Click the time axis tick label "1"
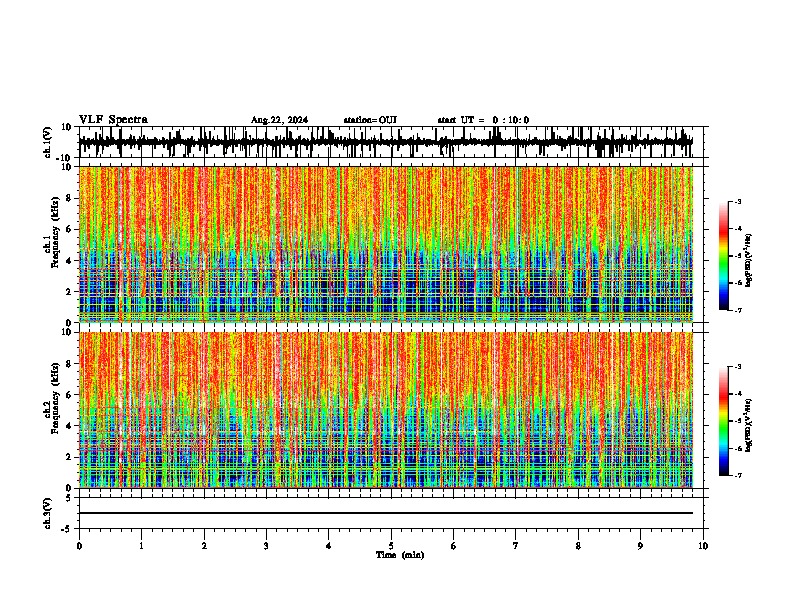This screenshot has width=792, height=612. click(141, 546)
